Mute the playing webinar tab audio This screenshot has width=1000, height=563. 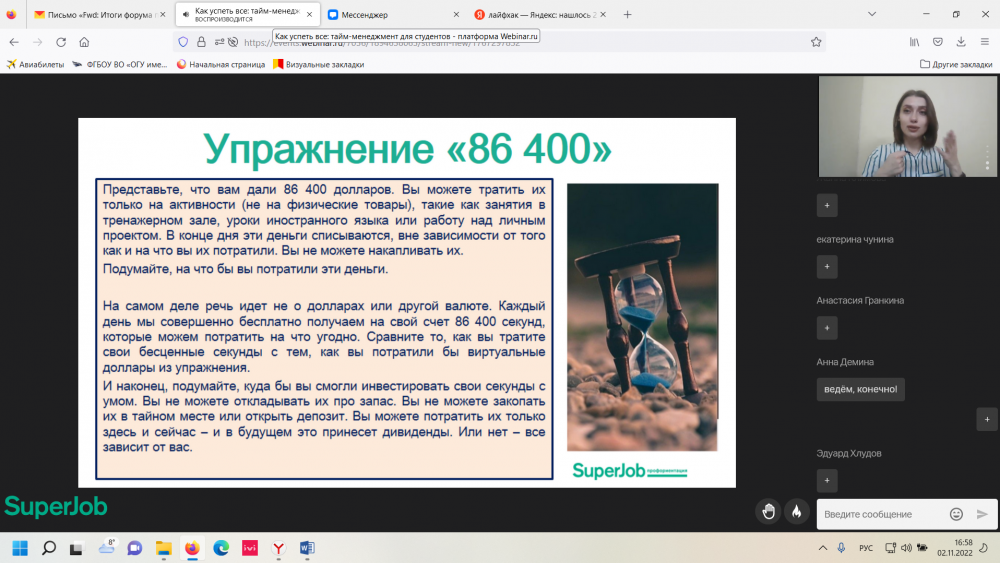(186, 15)
